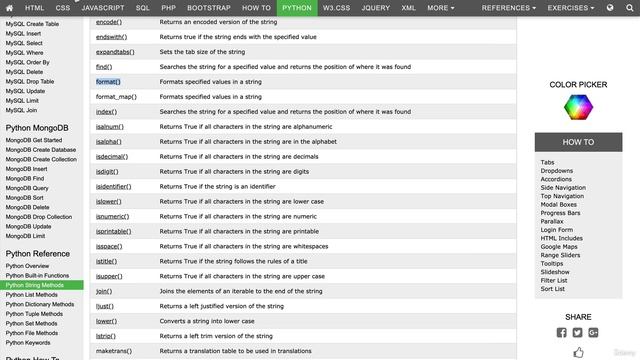Share page on Facebook
The height and width of the screenshot is (360, 640).
(x=562, y=333)
